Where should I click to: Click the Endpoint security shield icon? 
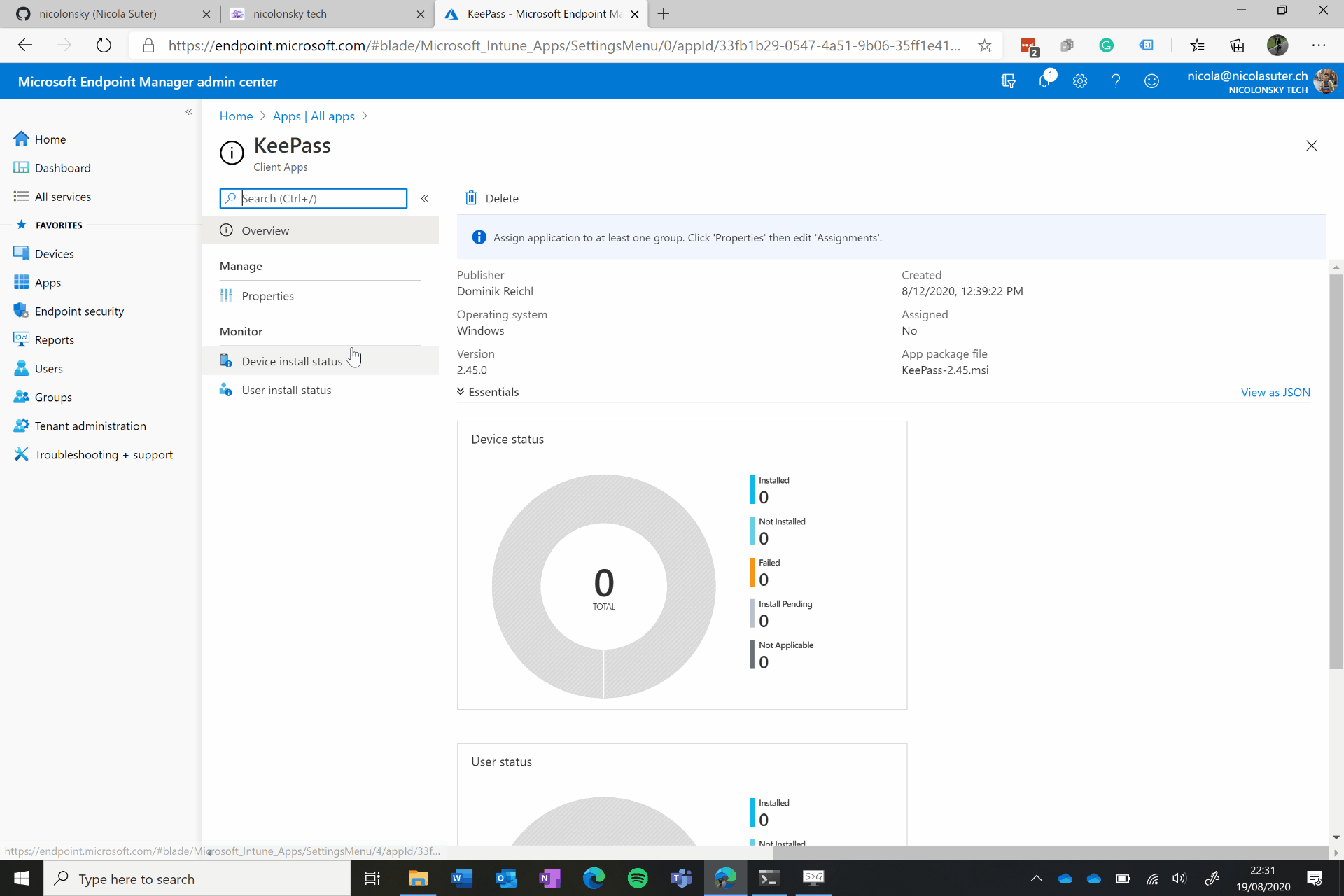[21, 311]
